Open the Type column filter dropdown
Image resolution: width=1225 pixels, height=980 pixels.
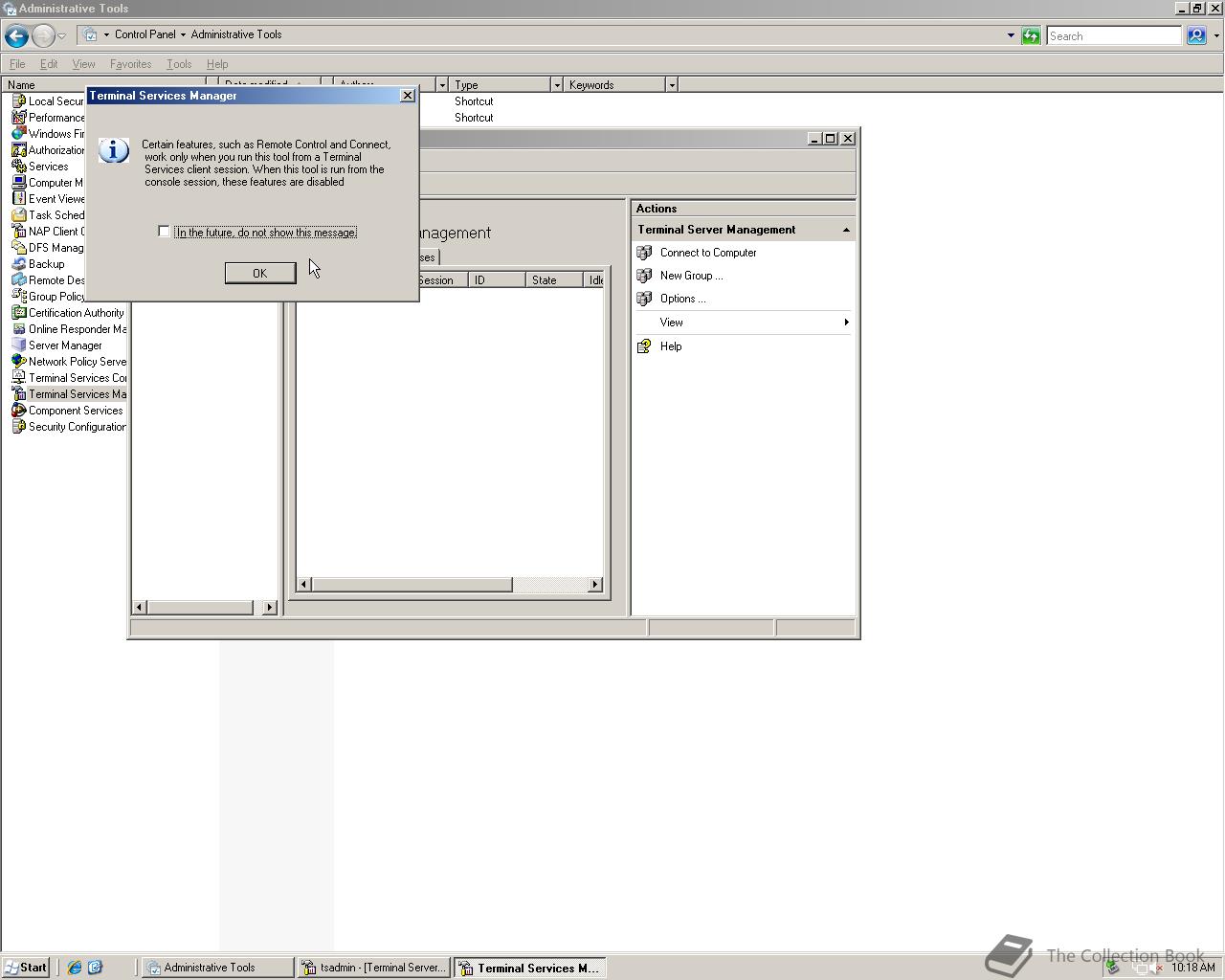tap(557, 85)
